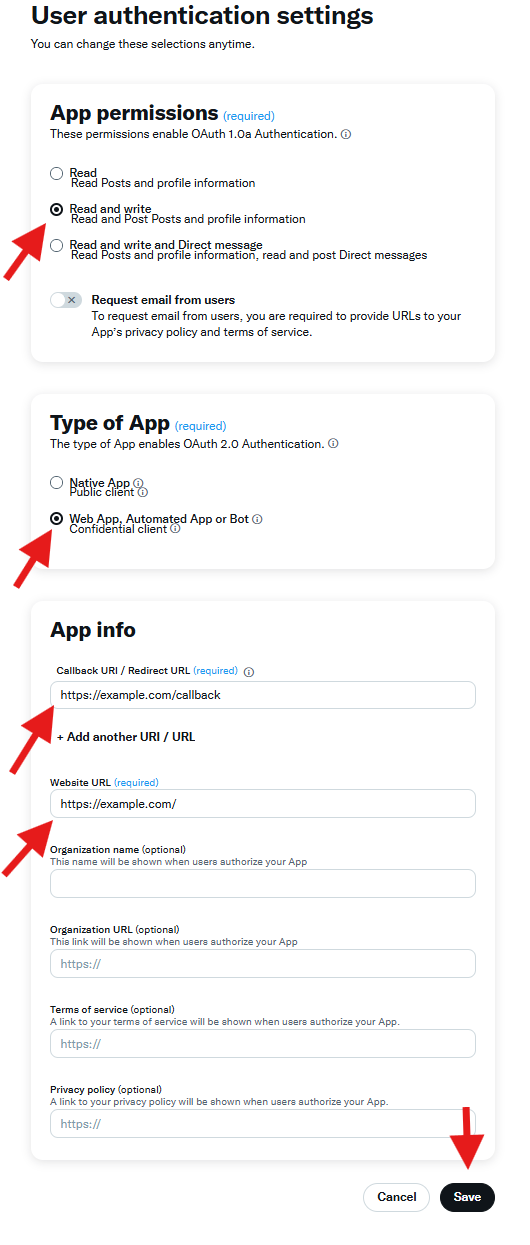530x1245 pixels.
Task: Select Read and write and Direct message option
Action: [57, 245]
